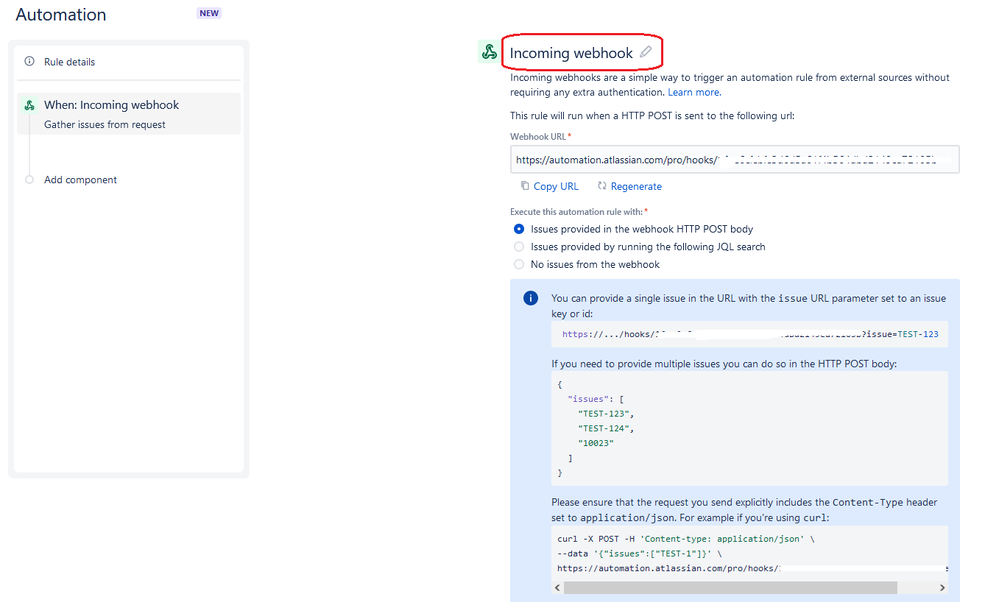Click the "Gather issues from request" subtitle
This screenshot has width=999, height=602.
(104, 124)
